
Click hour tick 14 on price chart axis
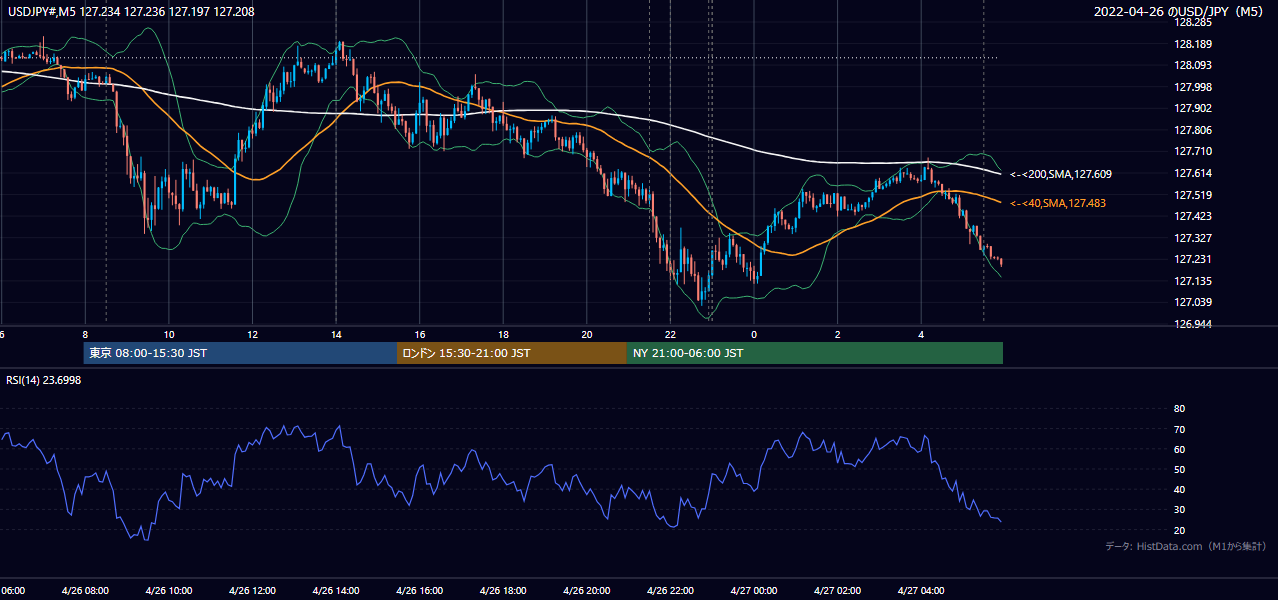click(336, 334)
